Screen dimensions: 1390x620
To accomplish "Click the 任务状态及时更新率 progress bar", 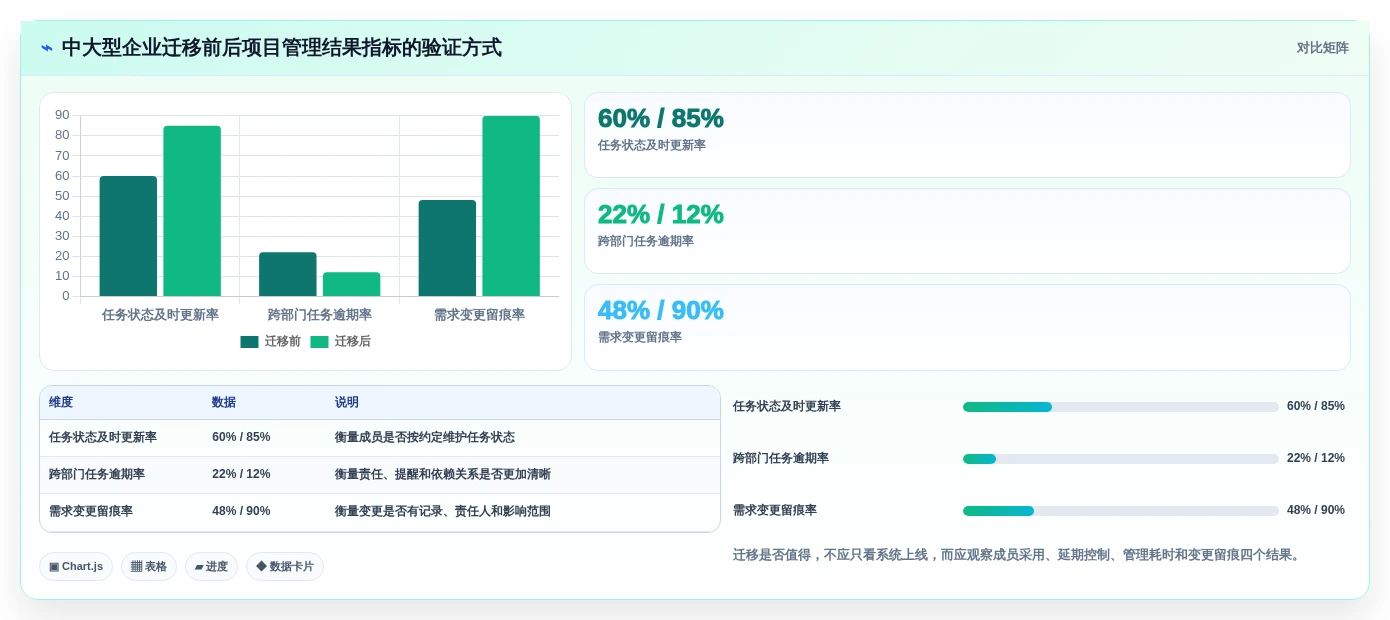I will click(1120, 407).
